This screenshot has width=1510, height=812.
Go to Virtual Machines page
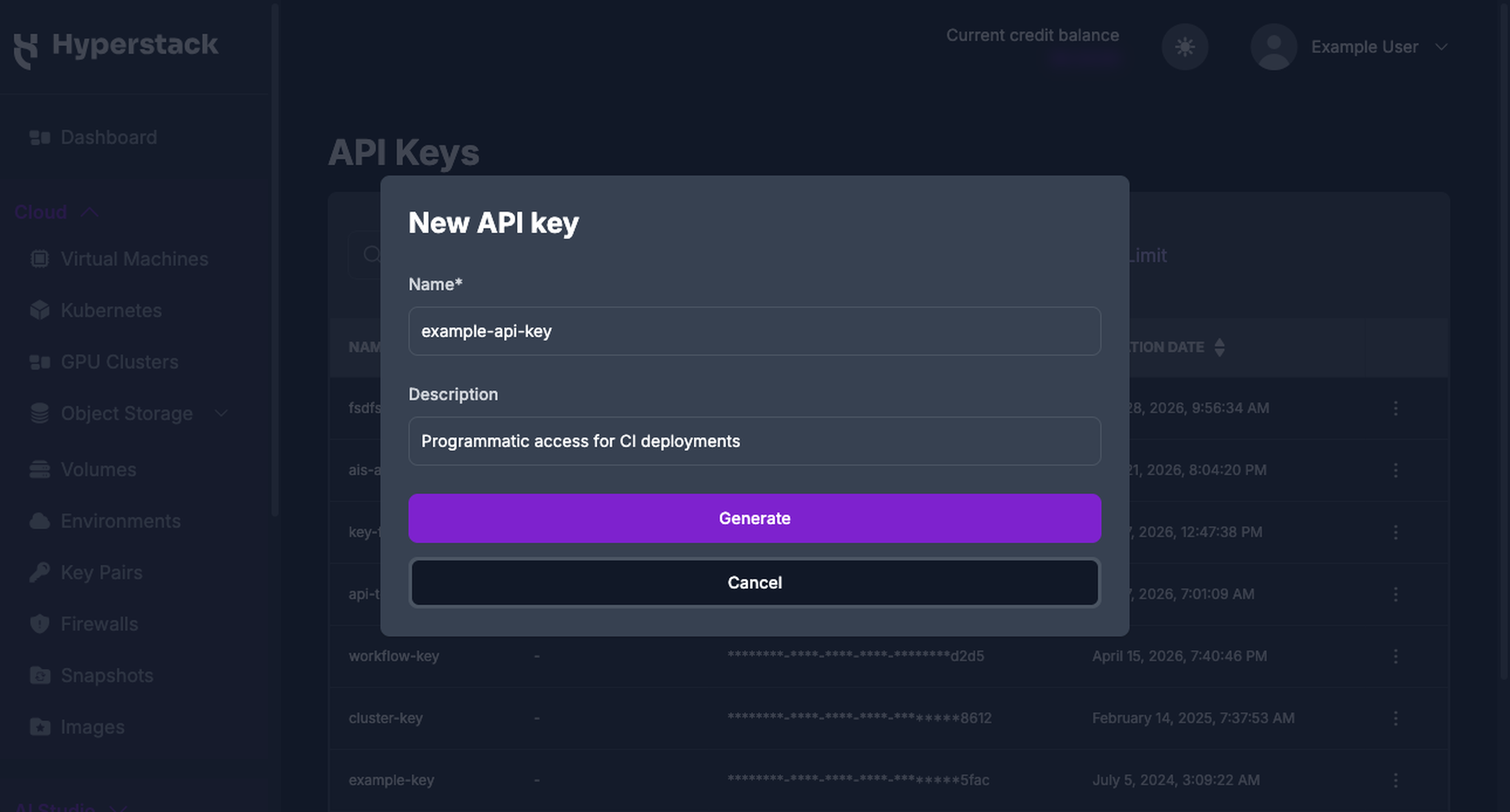(x=134, y=258)
